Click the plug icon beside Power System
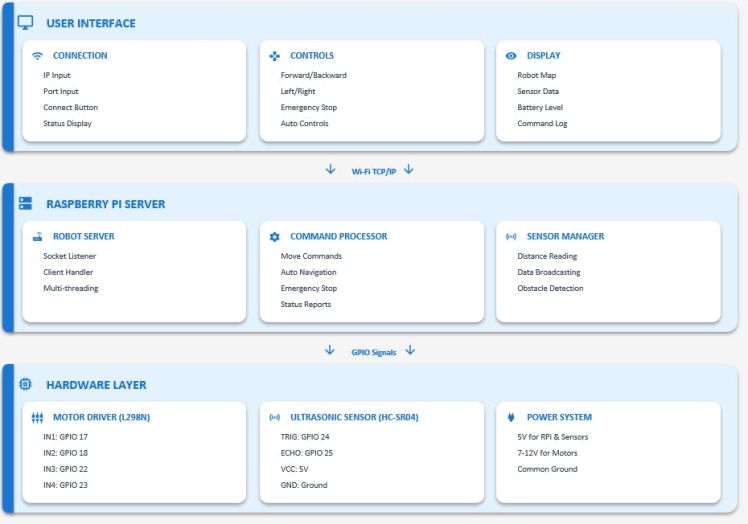The width and height of the screenshot is (748, 524). click(x=511, y=418)
